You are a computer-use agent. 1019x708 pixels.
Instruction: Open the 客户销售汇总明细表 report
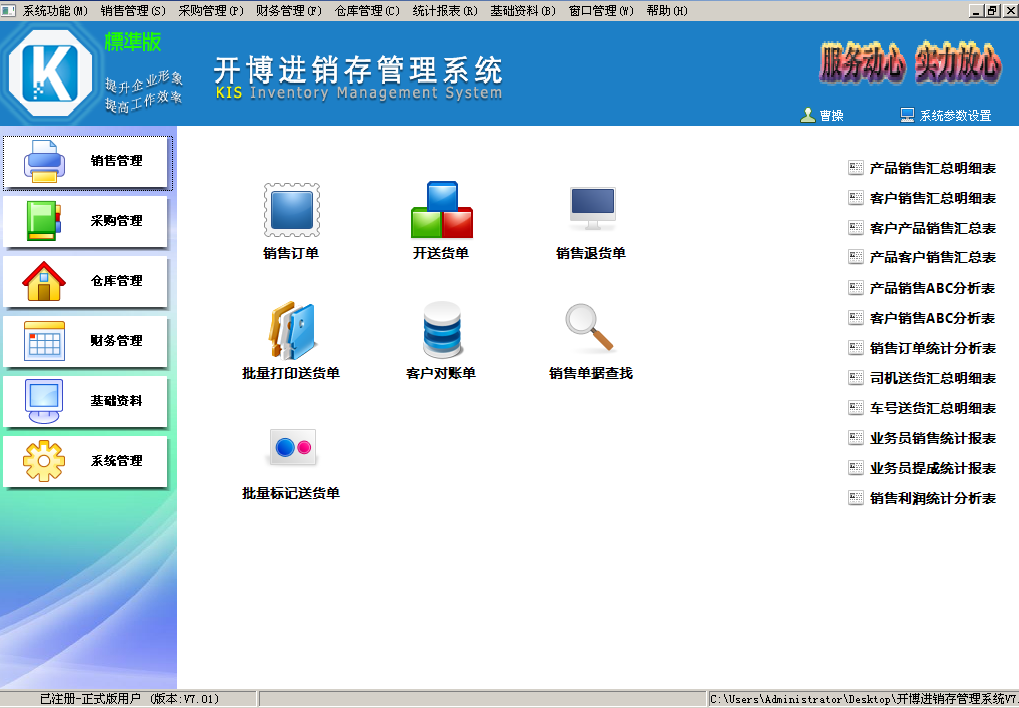(933, 198)
